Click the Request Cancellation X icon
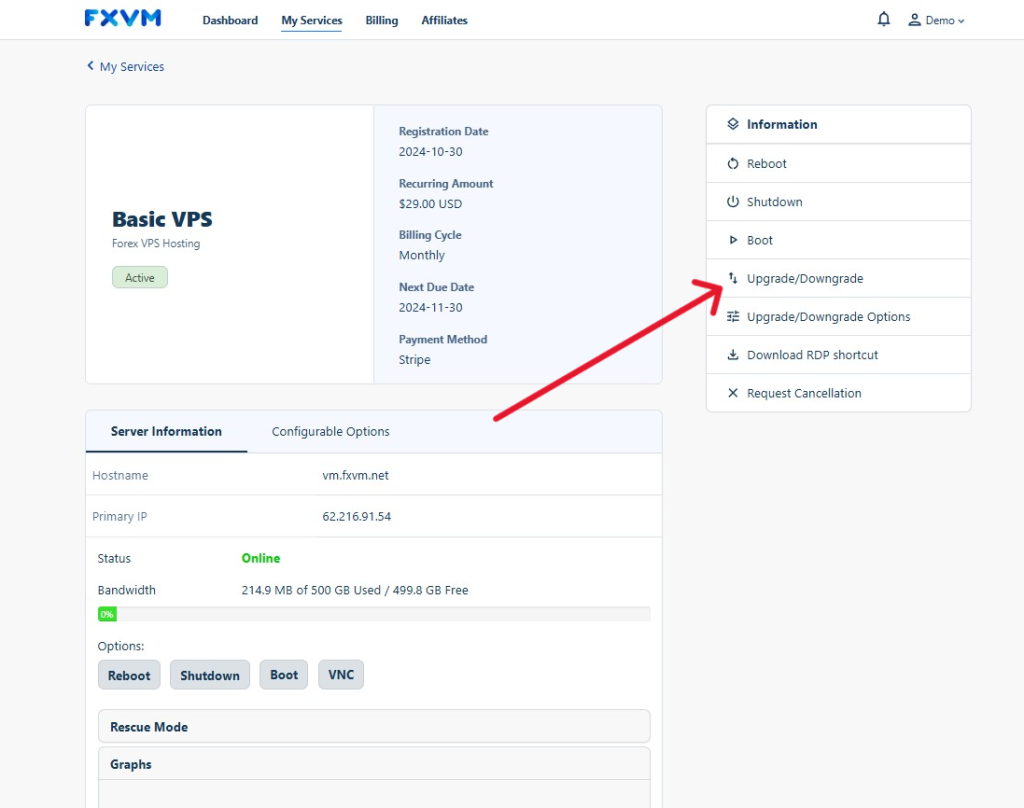This screenshot has width=1024, height=808. pyautogui.click(x=733, y=393)
